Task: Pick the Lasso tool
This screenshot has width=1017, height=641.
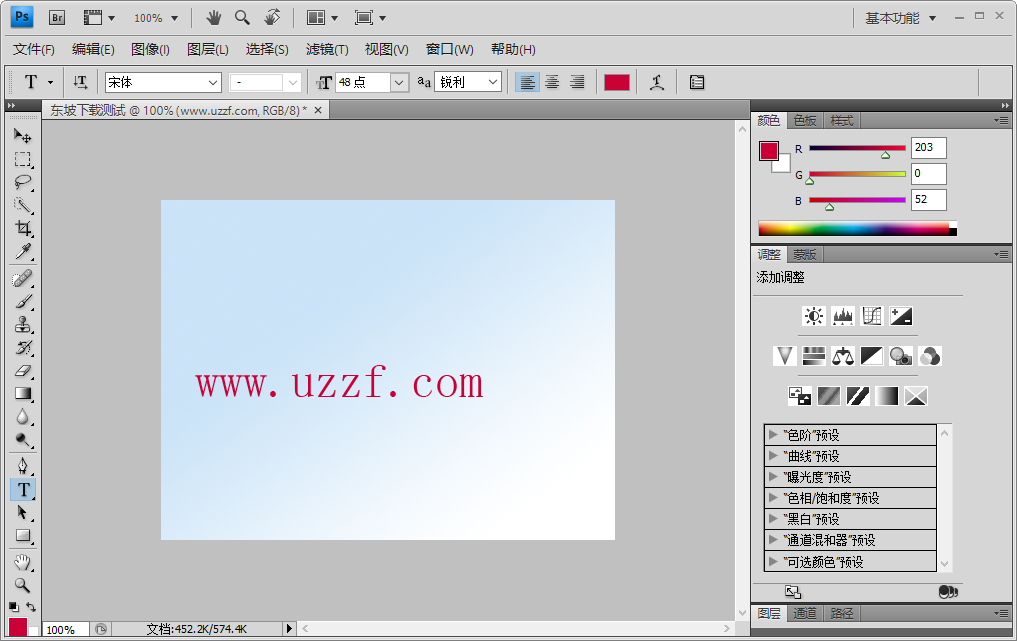Action: pos(22,182)
